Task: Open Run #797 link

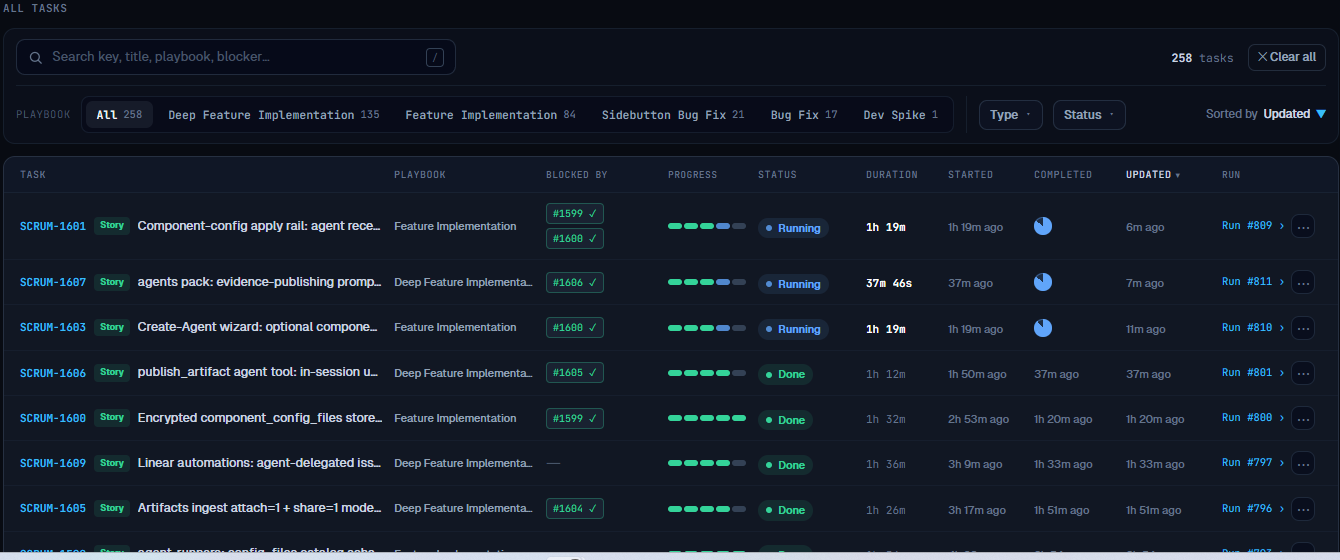Action: pos(1253,463)
